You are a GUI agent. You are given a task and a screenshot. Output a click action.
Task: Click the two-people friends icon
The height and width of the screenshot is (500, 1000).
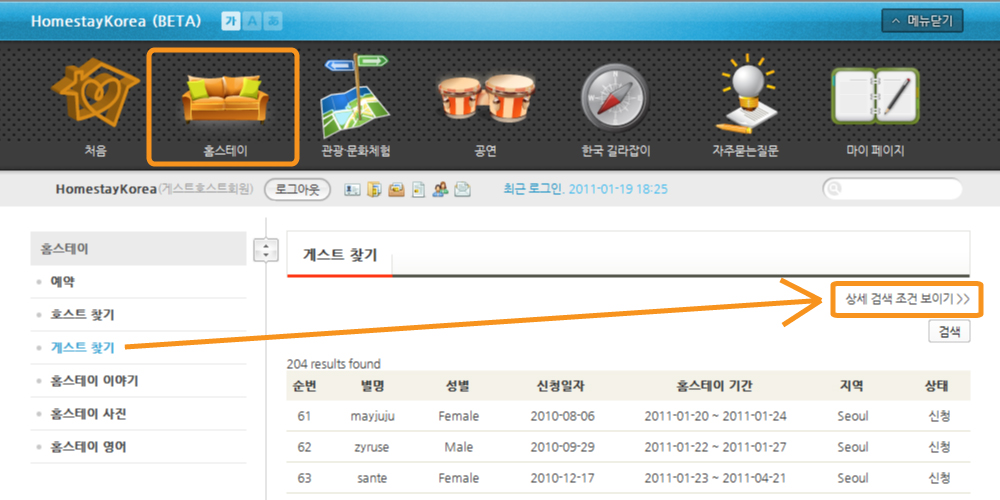tap(440, 189)
